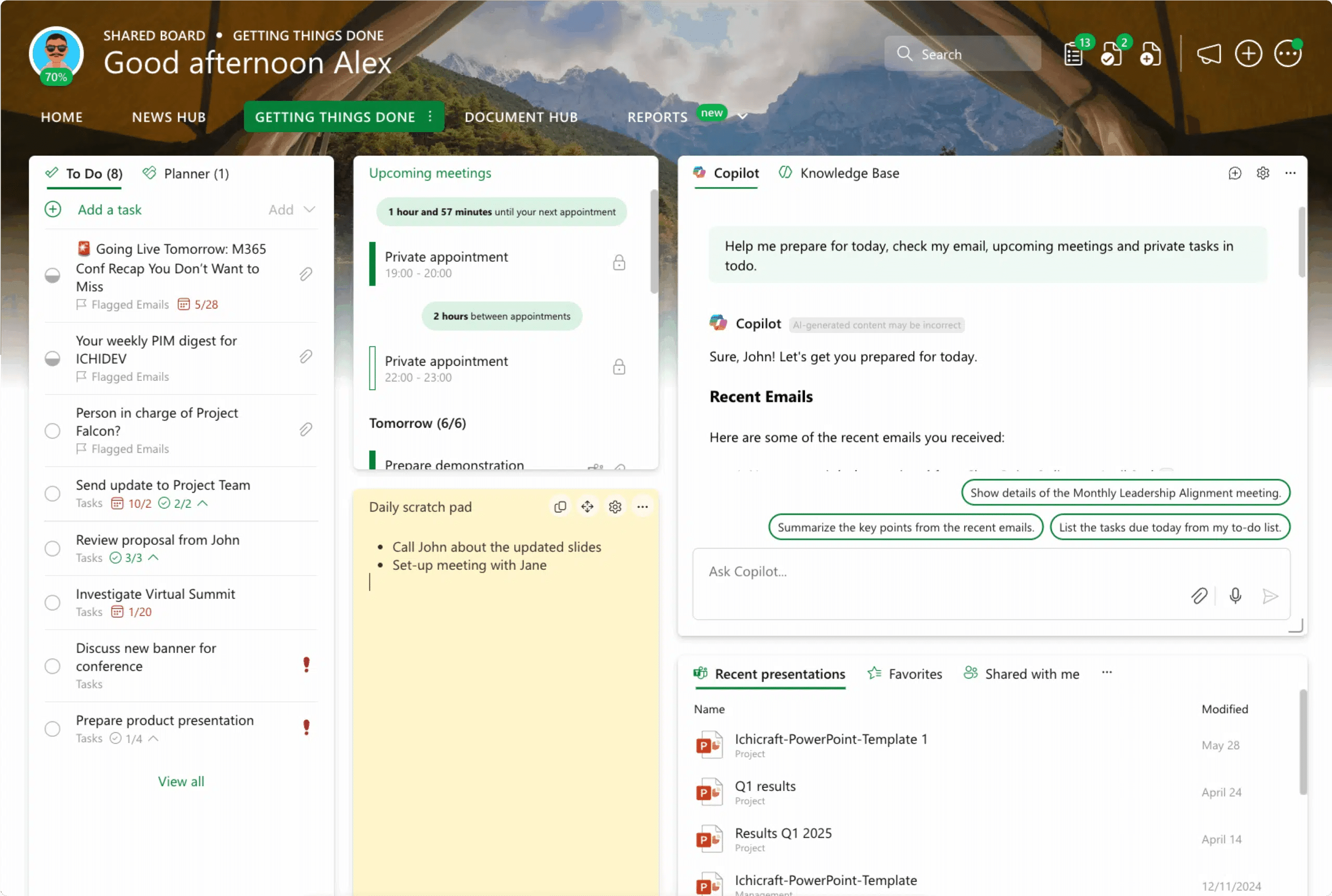Open Copilot panel more options
Image resolution: width=1332 pixels, height=896 pixels.
(x=1290, y=173)
